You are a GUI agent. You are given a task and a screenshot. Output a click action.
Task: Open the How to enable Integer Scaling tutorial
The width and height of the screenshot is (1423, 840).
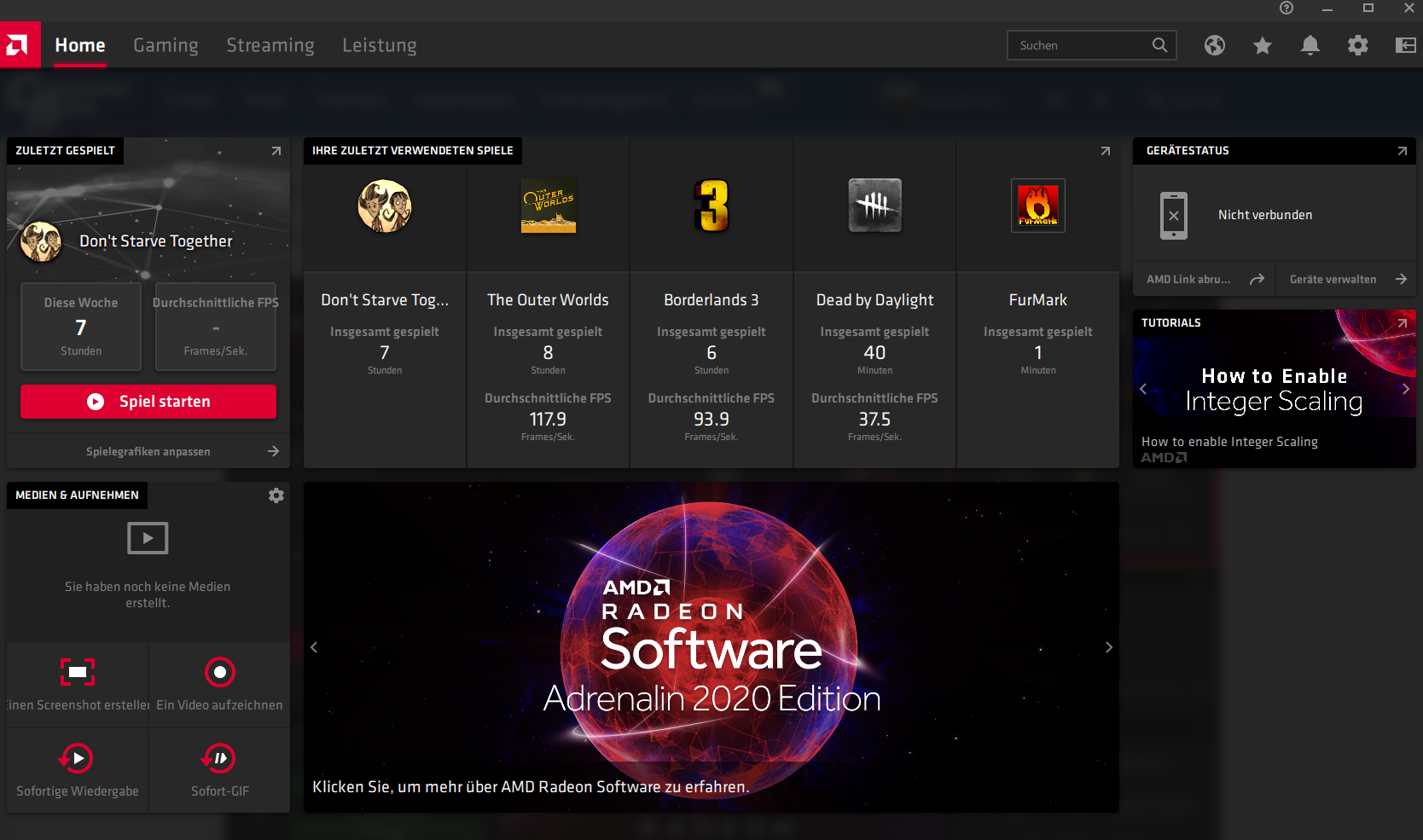point(1275,389)
